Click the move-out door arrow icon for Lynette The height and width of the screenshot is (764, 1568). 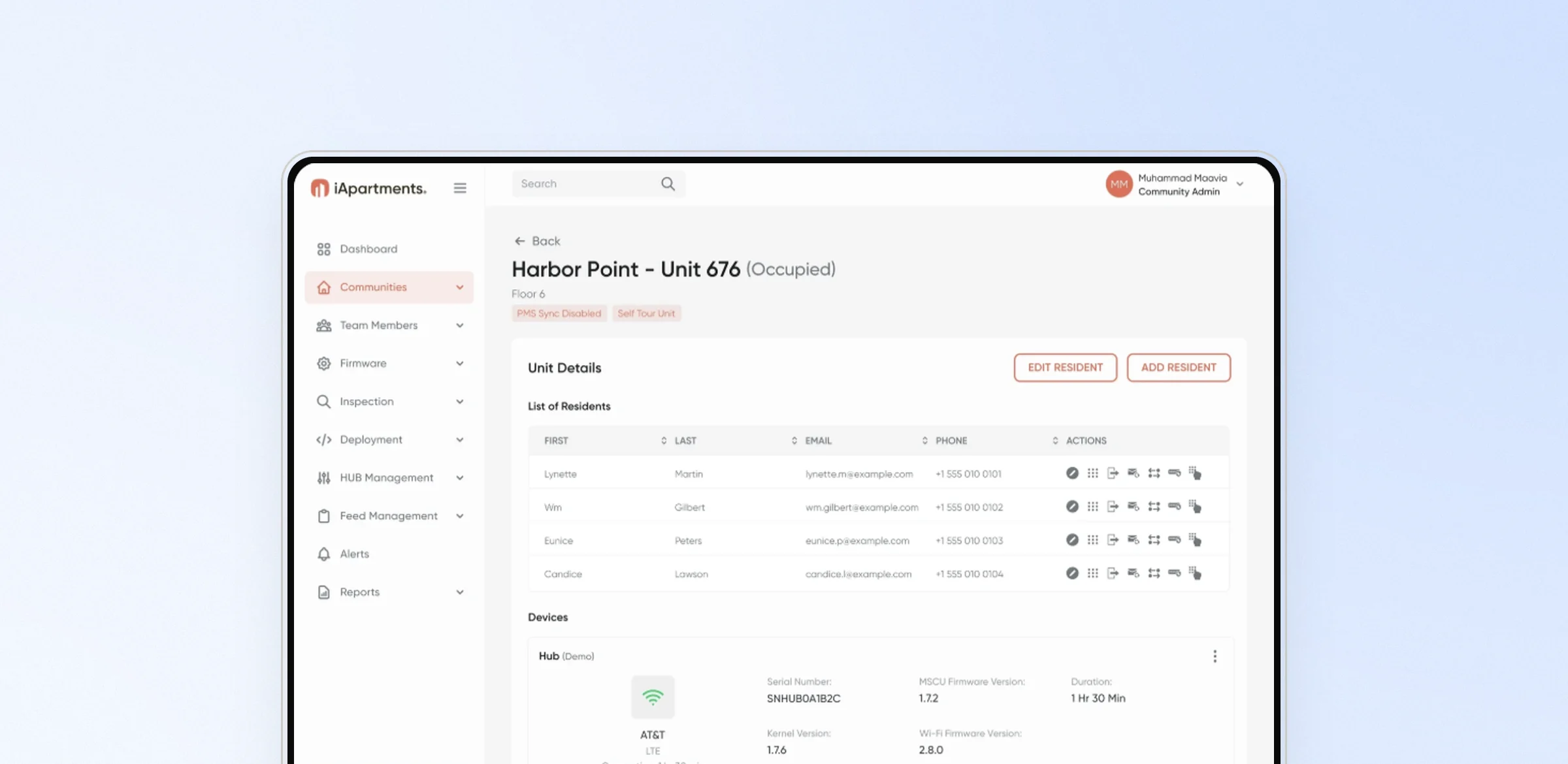click(1113, 473)
